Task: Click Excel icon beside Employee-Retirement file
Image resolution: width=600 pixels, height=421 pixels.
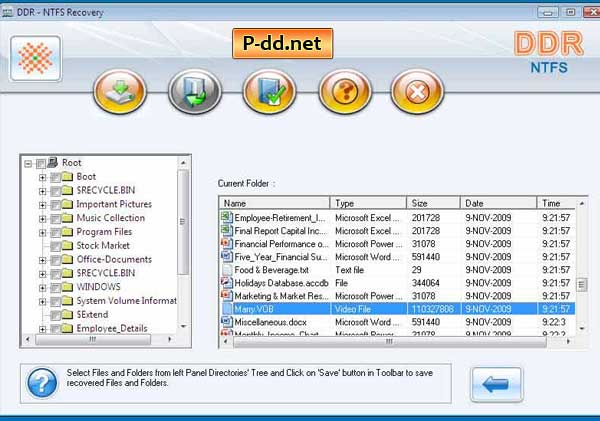Action: coord(227,217)
